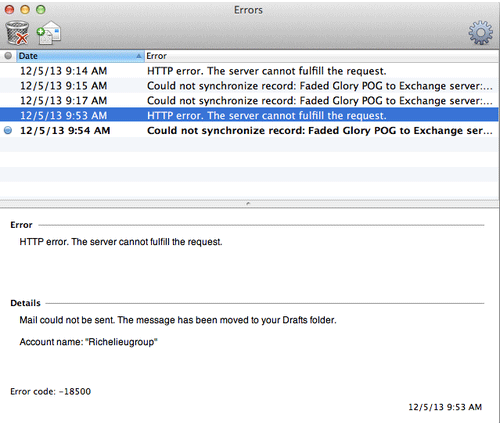Click the timestamp at the bottom right
500x423 pixels.
coord(445,407)
